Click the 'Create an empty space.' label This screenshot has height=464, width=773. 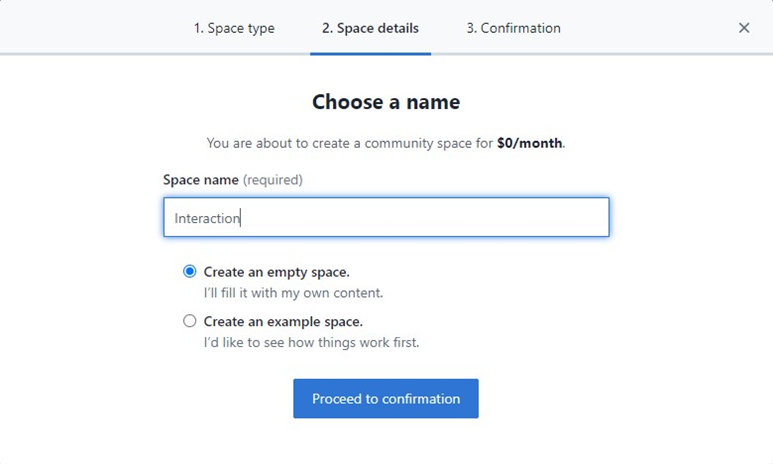pos(276,272)
